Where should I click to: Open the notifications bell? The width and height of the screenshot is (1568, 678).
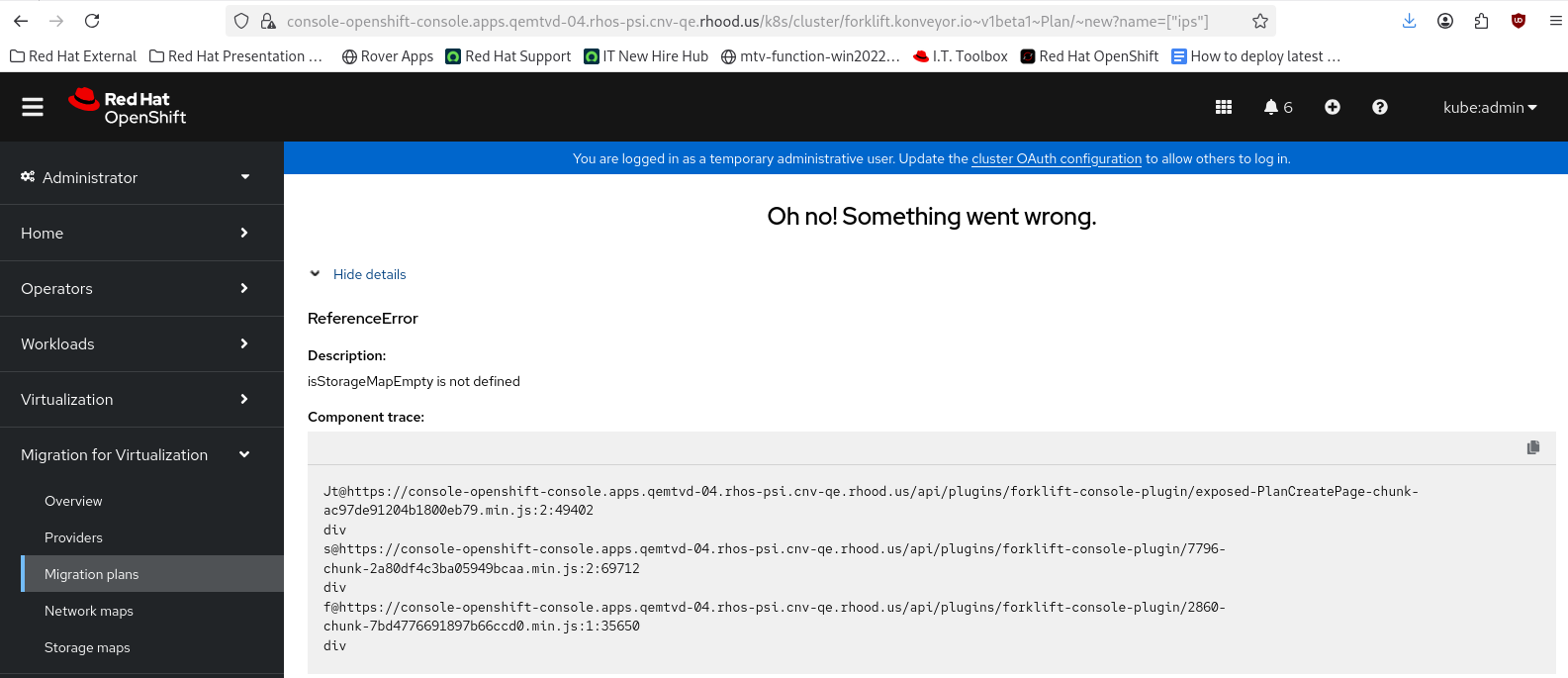coord(1277,107)
